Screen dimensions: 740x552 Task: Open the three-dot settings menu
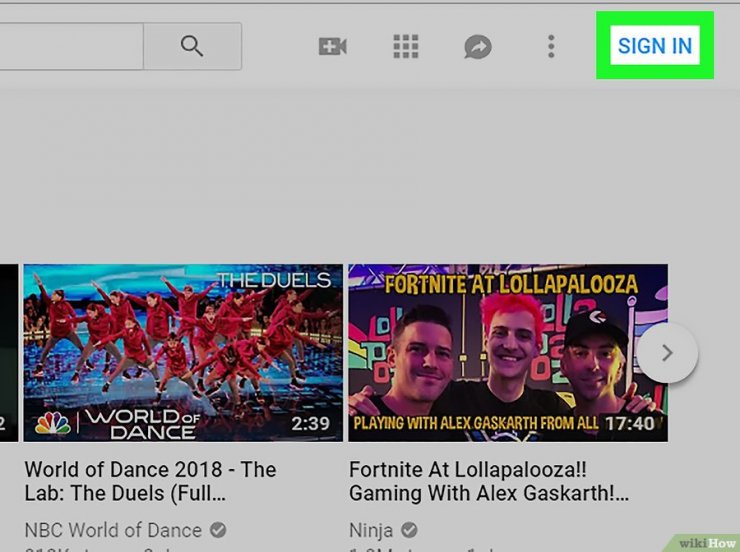[551, 46]
